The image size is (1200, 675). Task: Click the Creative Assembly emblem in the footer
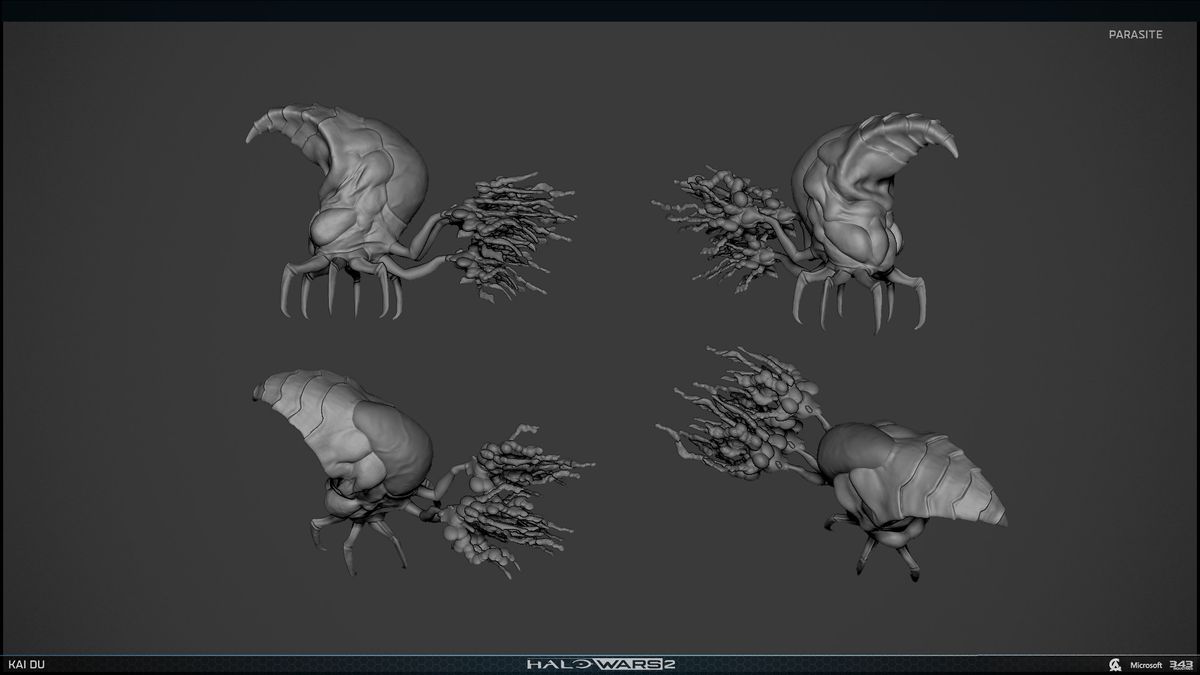[1115, 665]
